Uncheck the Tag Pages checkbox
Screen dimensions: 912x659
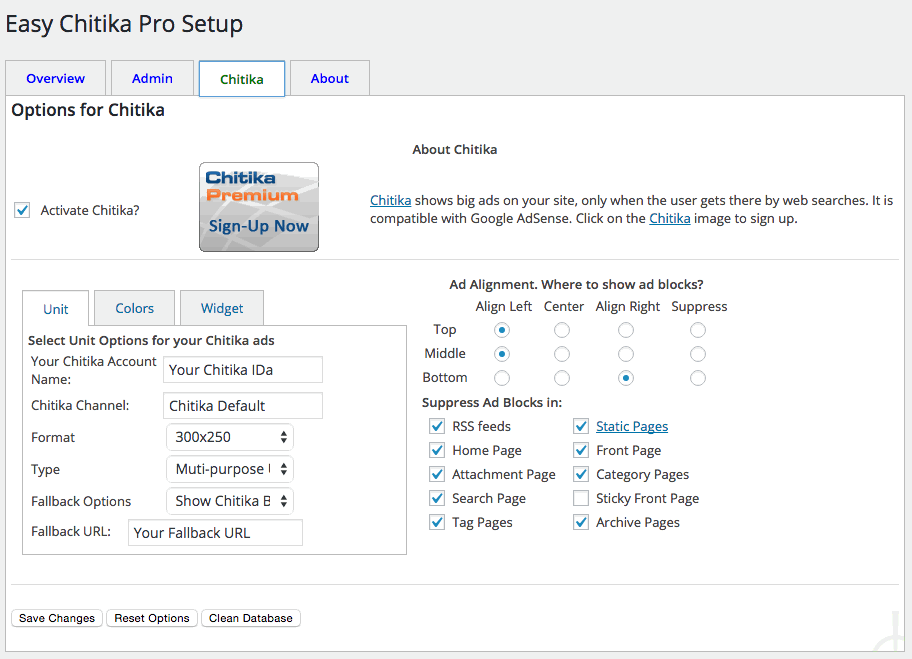[x=437, y=522]
